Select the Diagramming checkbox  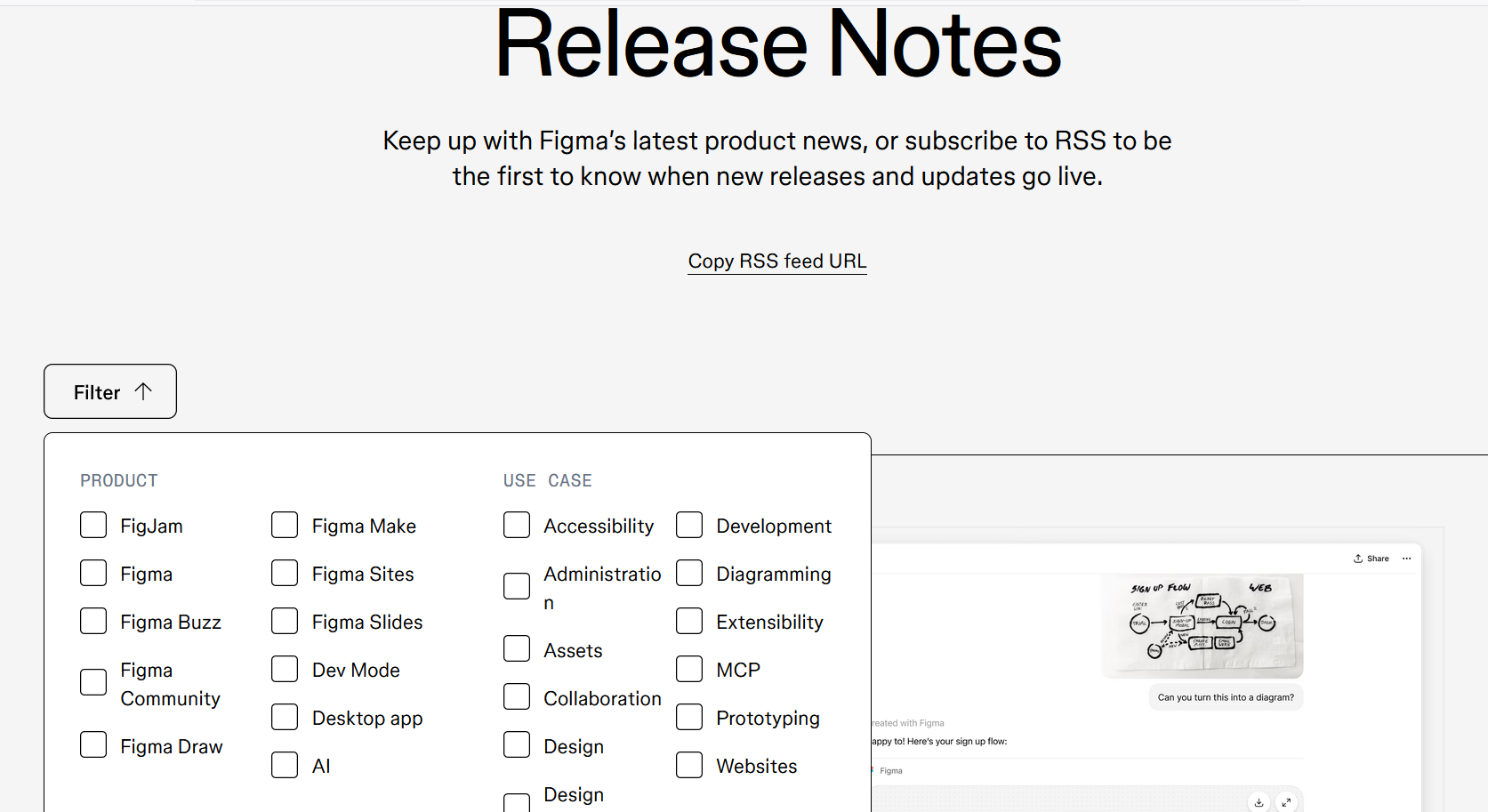pos(689,573)
